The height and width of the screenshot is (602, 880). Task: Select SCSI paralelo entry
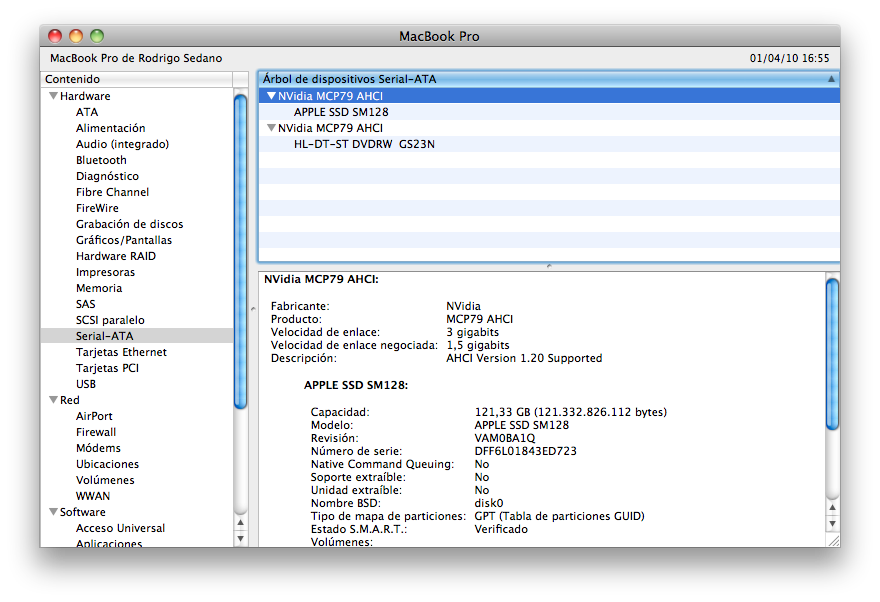(110, 320)
